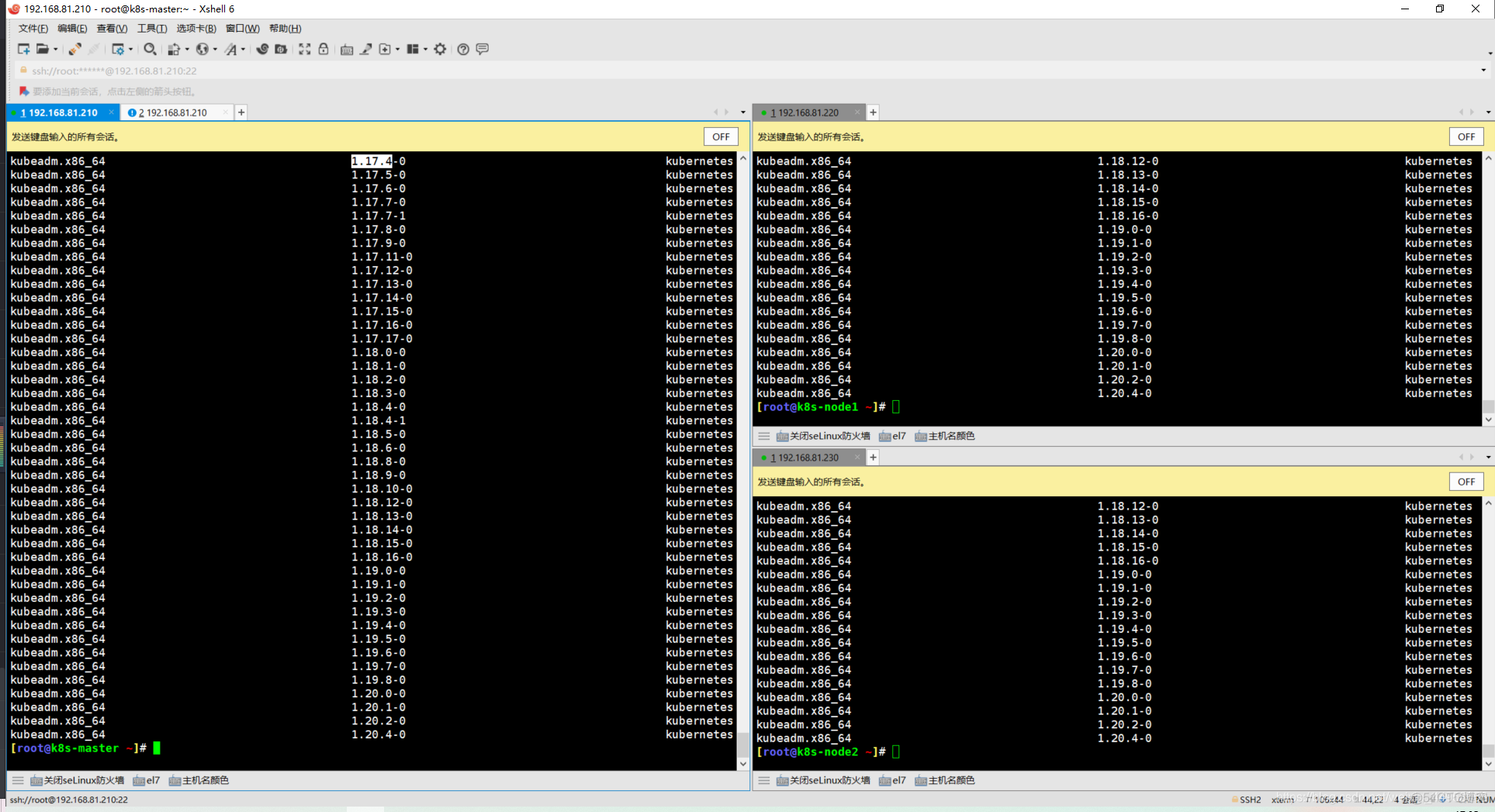Expand the Open session dropdown arrow

pos(56,50)
